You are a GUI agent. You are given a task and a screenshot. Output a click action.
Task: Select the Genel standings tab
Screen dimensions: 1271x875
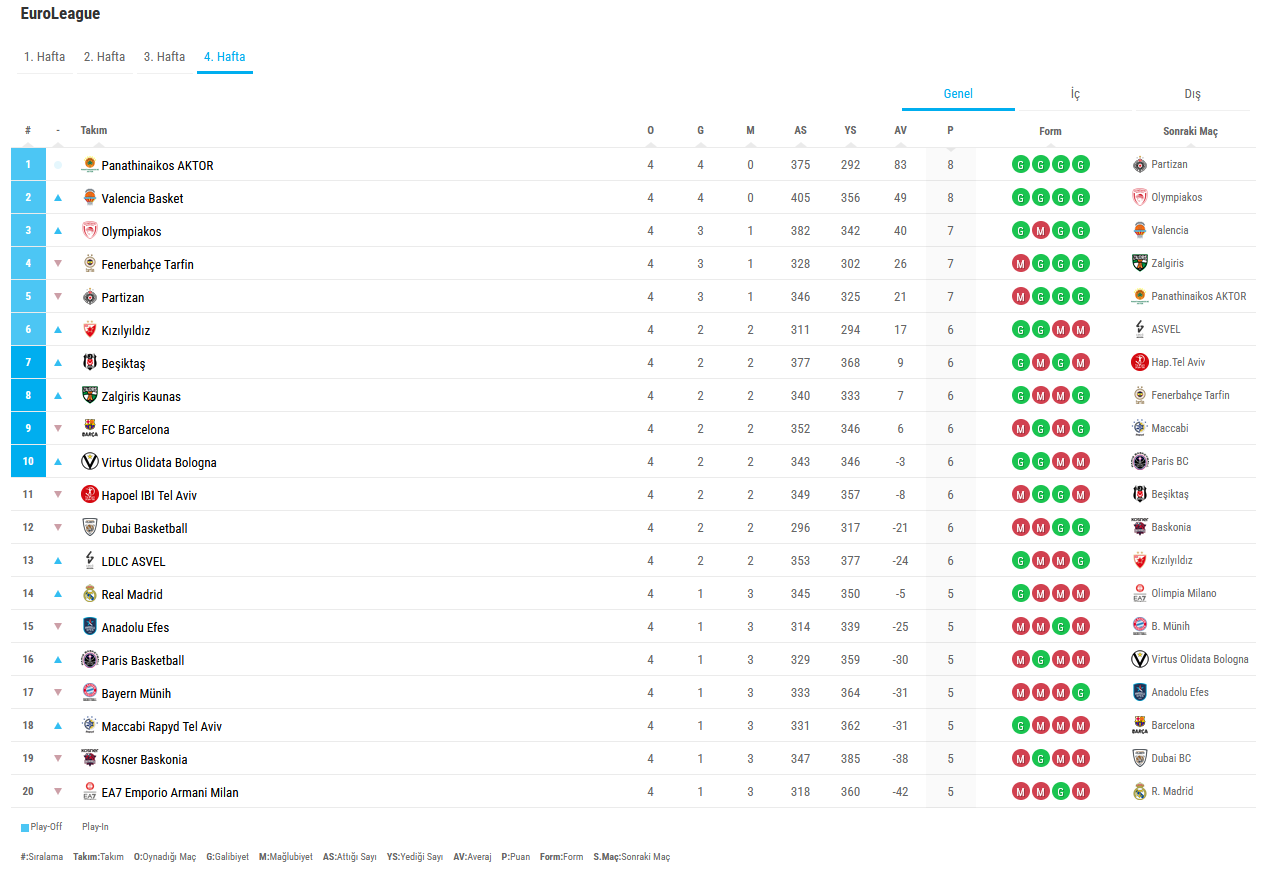(958, 94)
